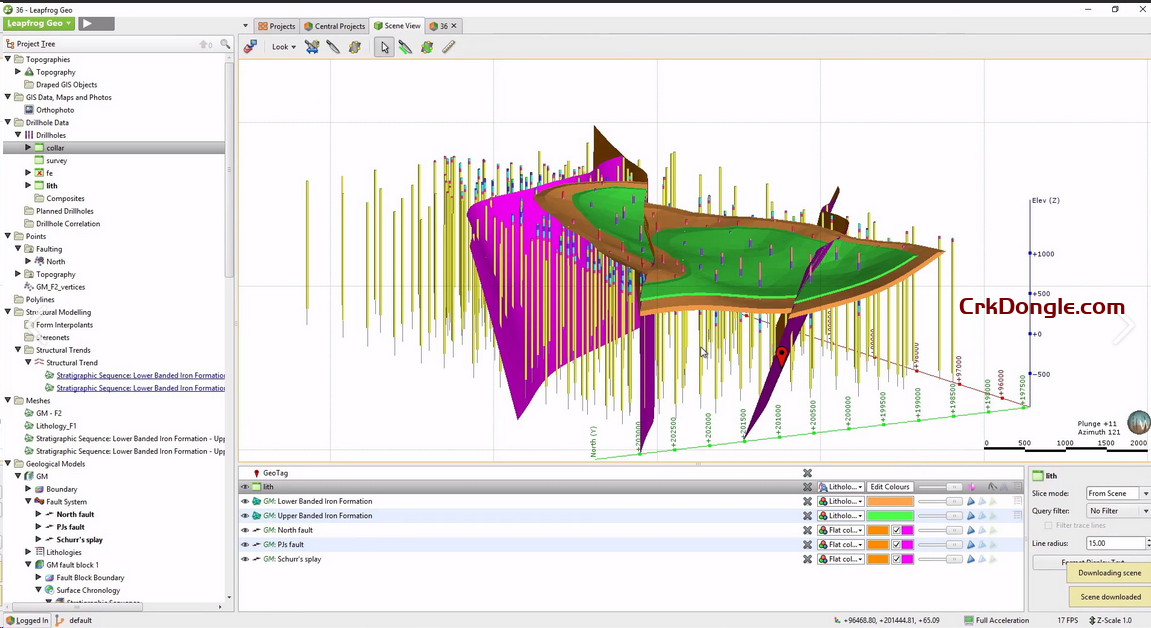
Task: Click the GeoTag marker icon in the shape list
Action: 258,472
